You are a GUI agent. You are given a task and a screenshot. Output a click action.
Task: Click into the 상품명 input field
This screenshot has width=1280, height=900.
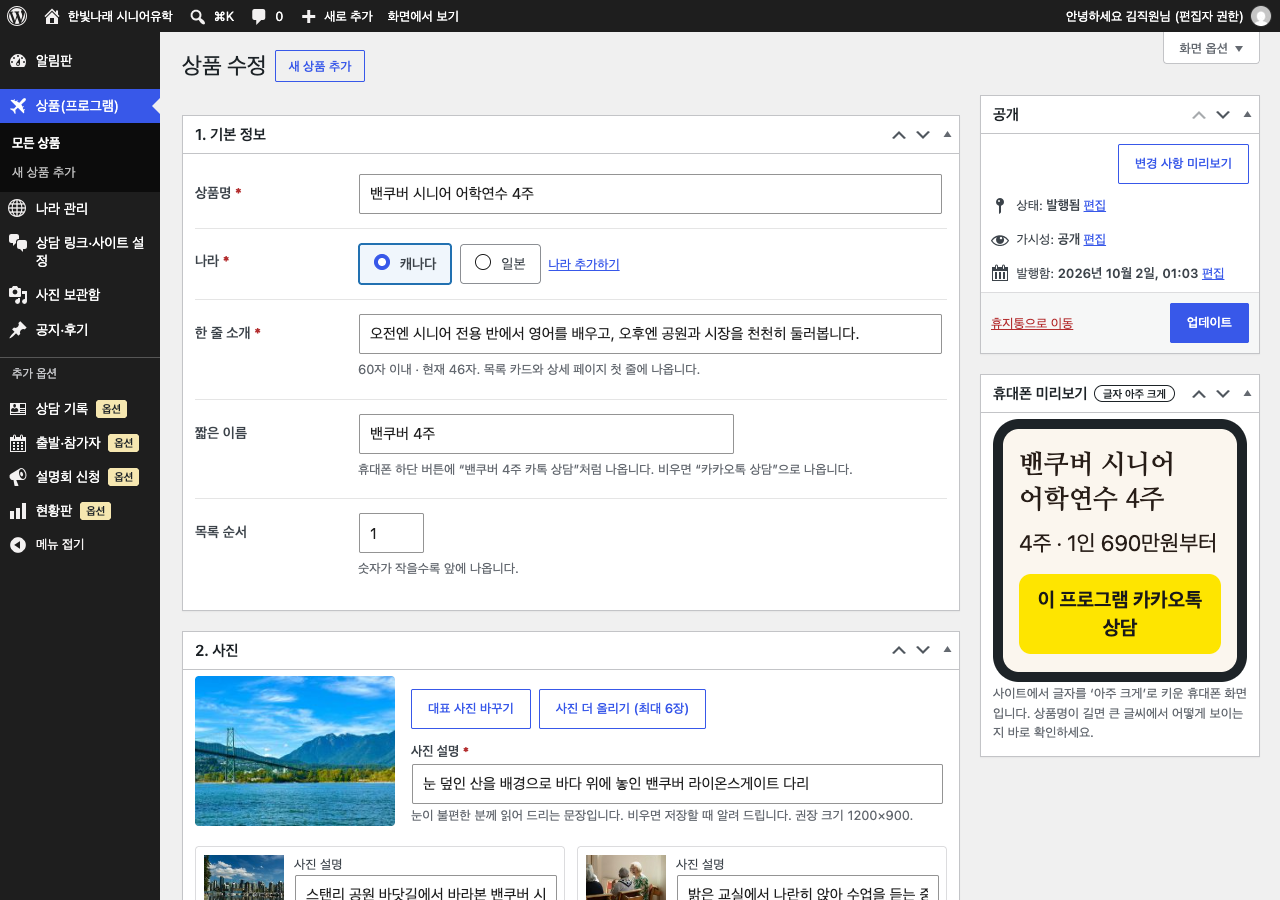(x=650, y=194)
